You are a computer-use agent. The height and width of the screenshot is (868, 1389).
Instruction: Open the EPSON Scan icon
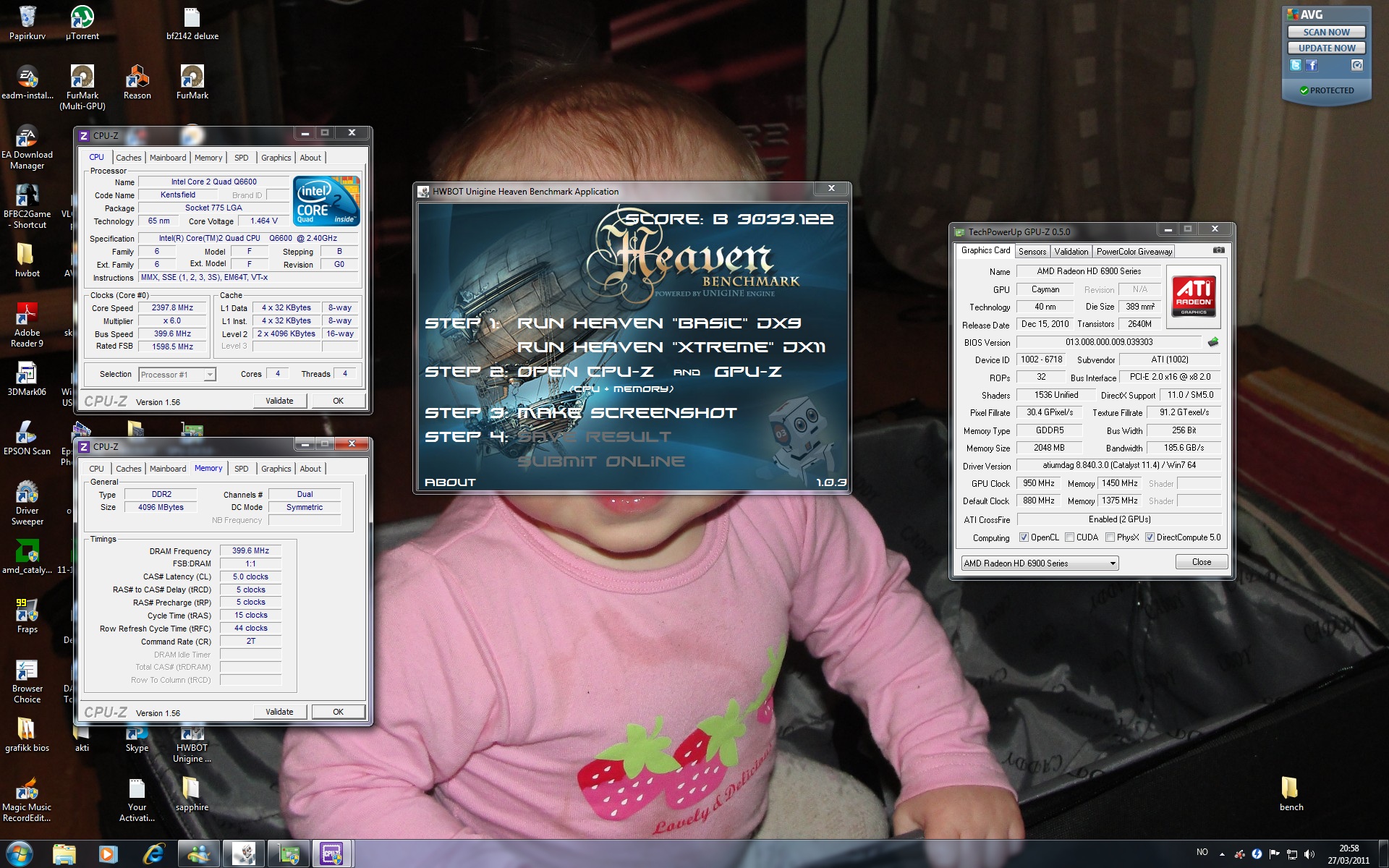point(27,438)
